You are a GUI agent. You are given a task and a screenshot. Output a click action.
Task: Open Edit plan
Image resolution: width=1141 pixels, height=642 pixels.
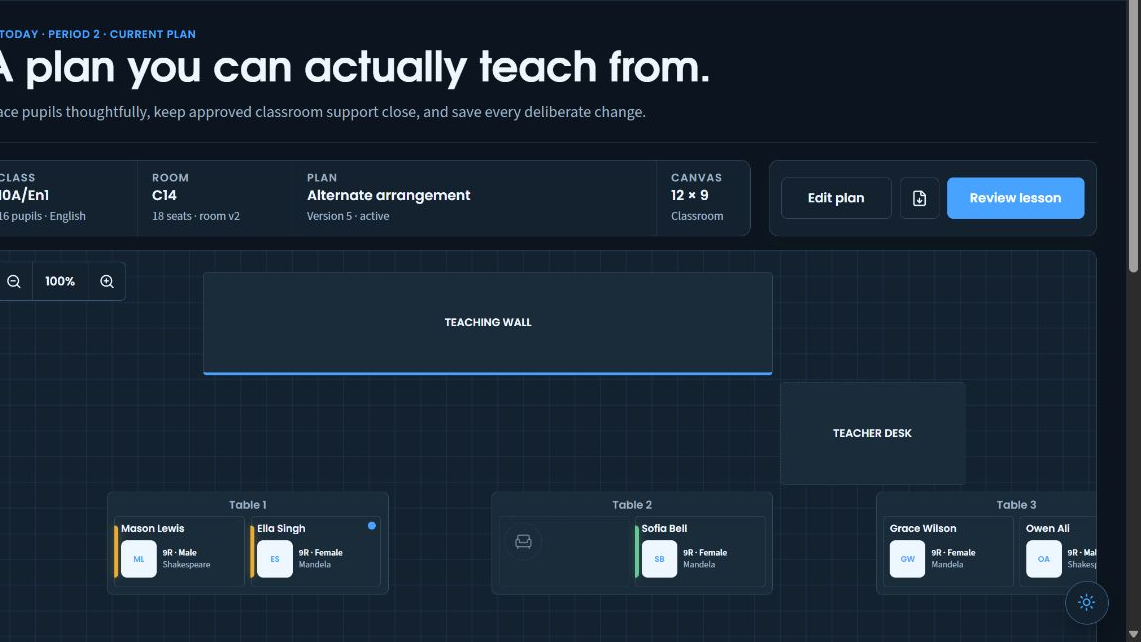(x=836, y=198)
